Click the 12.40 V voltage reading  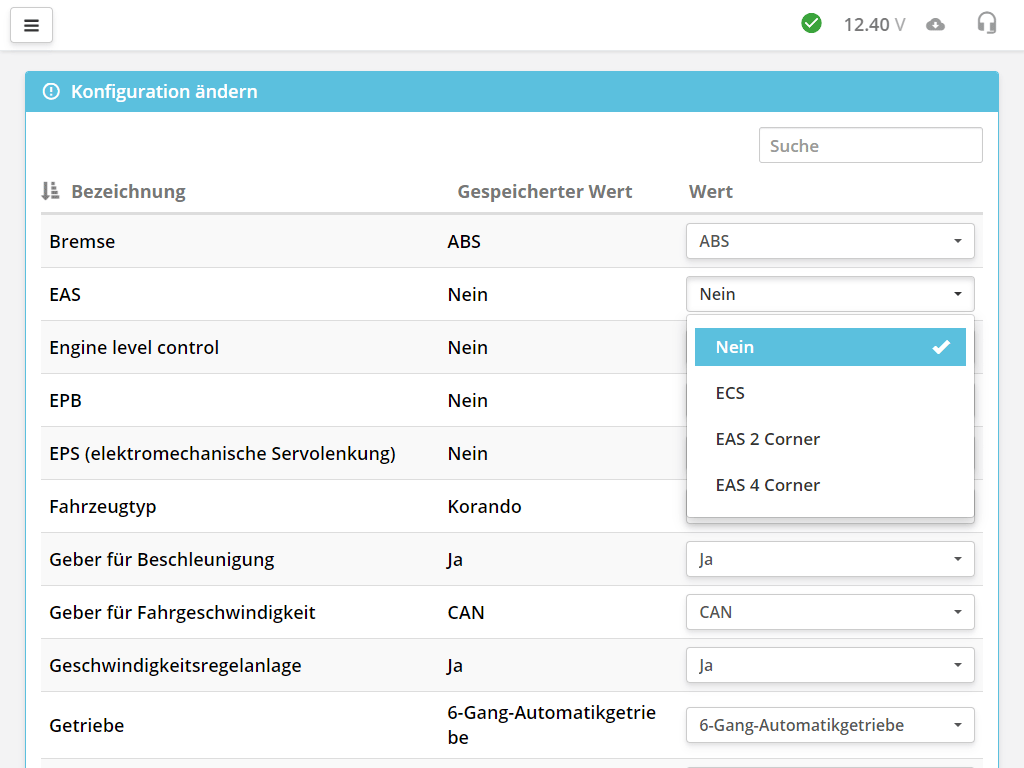874,24
